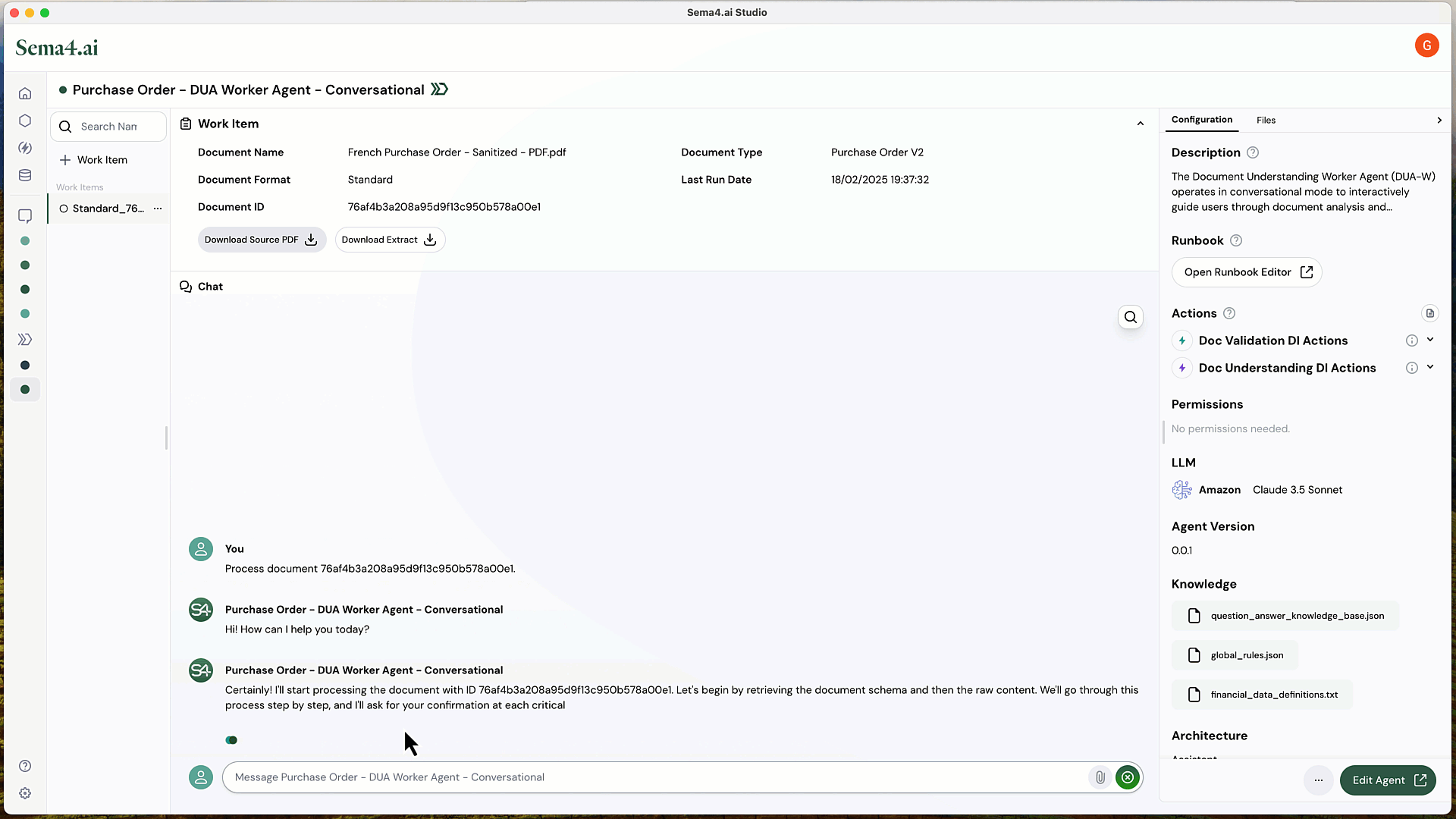This screenshot has width=1456, height=819.
Task: Open the user avatar G menu
Action: click(x=1426, y=45)
